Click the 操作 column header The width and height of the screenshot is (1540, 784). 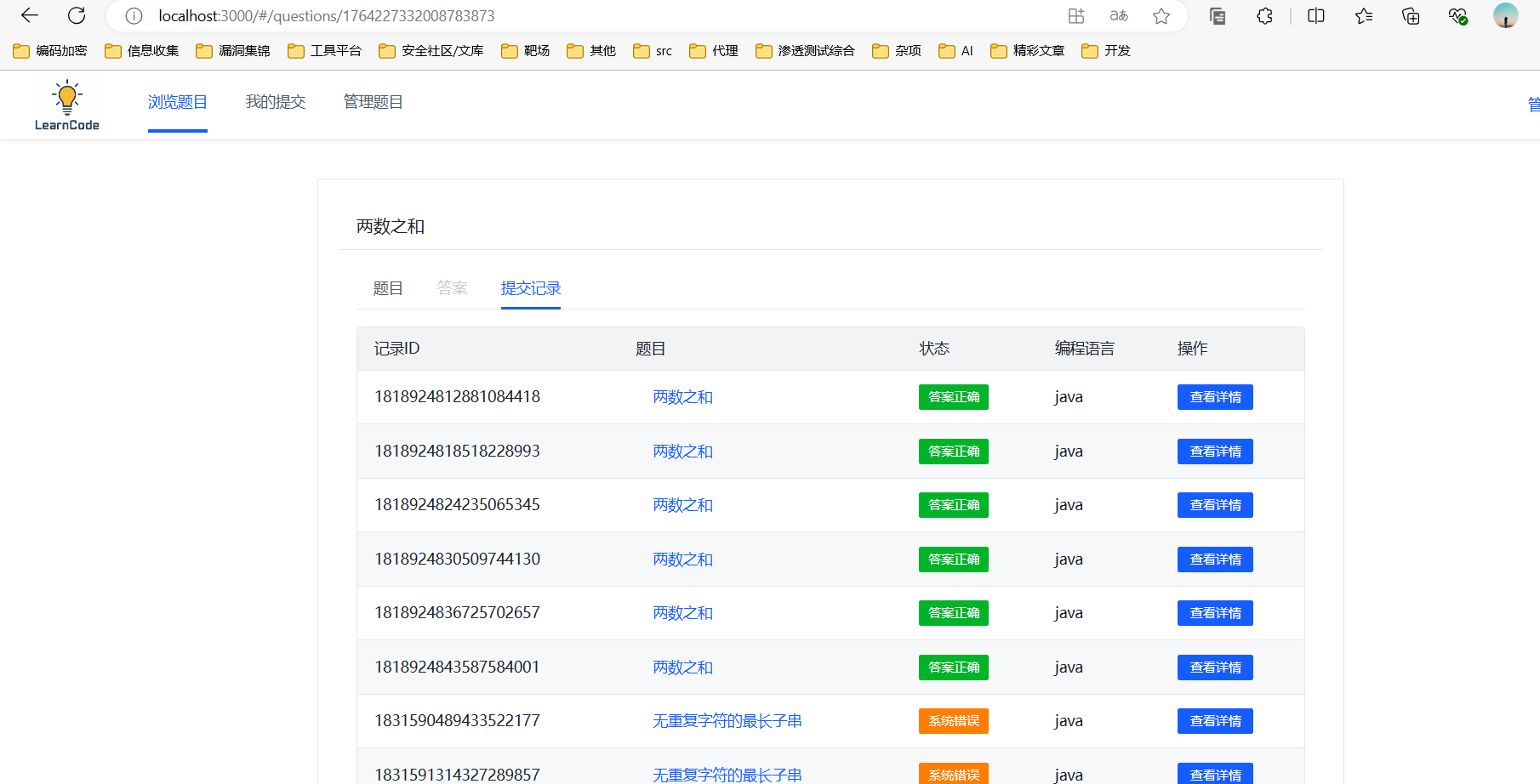pos(1193,349)
